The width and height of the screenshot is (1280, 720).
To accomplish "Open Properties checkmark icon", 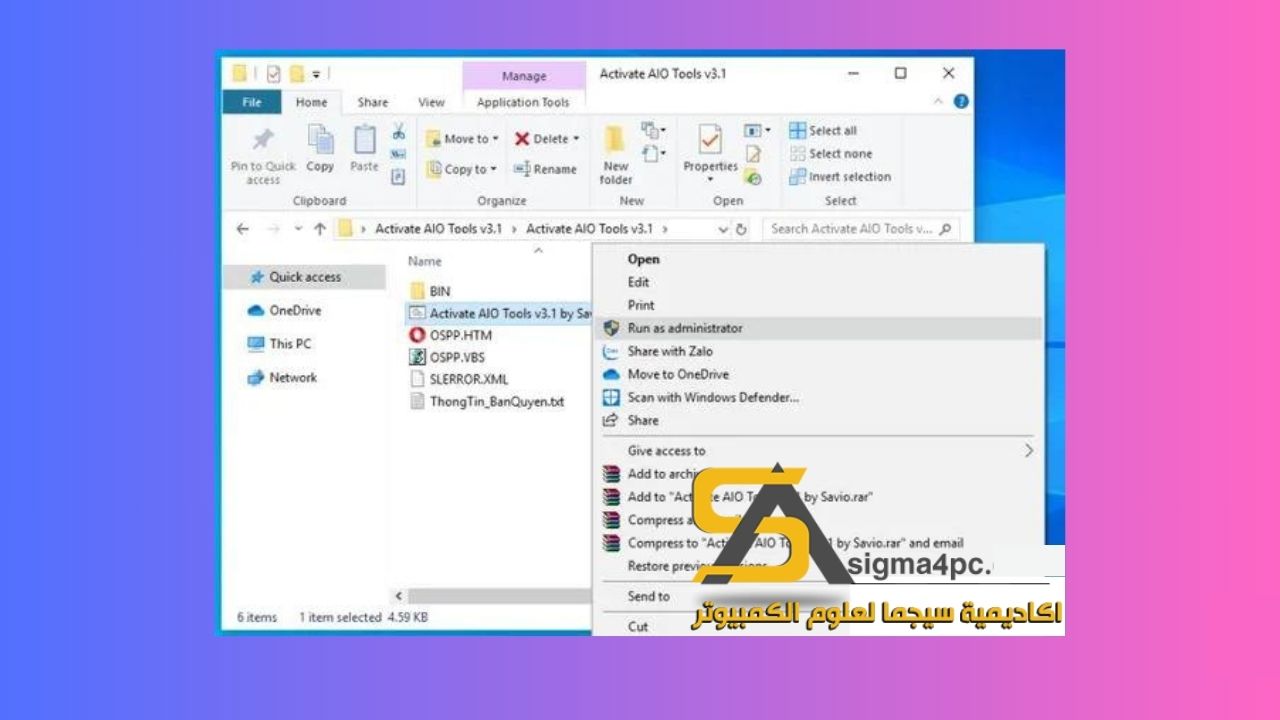I will (x=710, y=141).
